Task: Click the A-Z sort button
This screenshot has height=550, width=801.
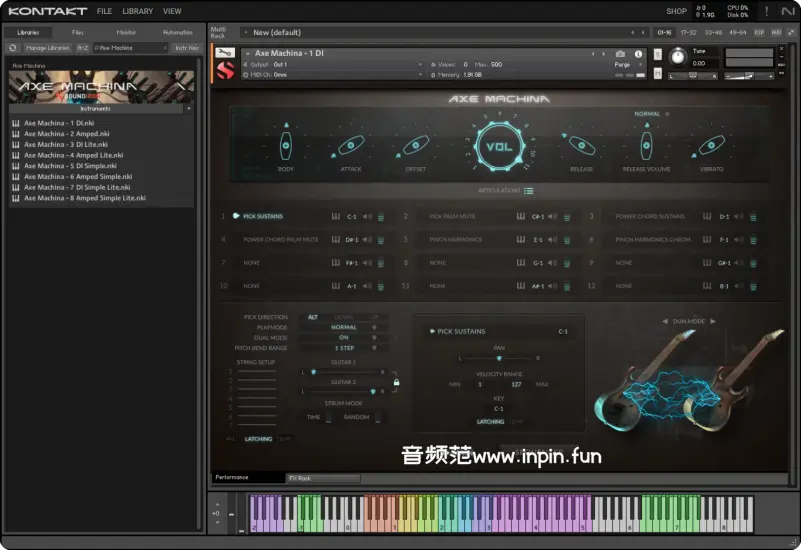Action: click(x=82, y=47)
